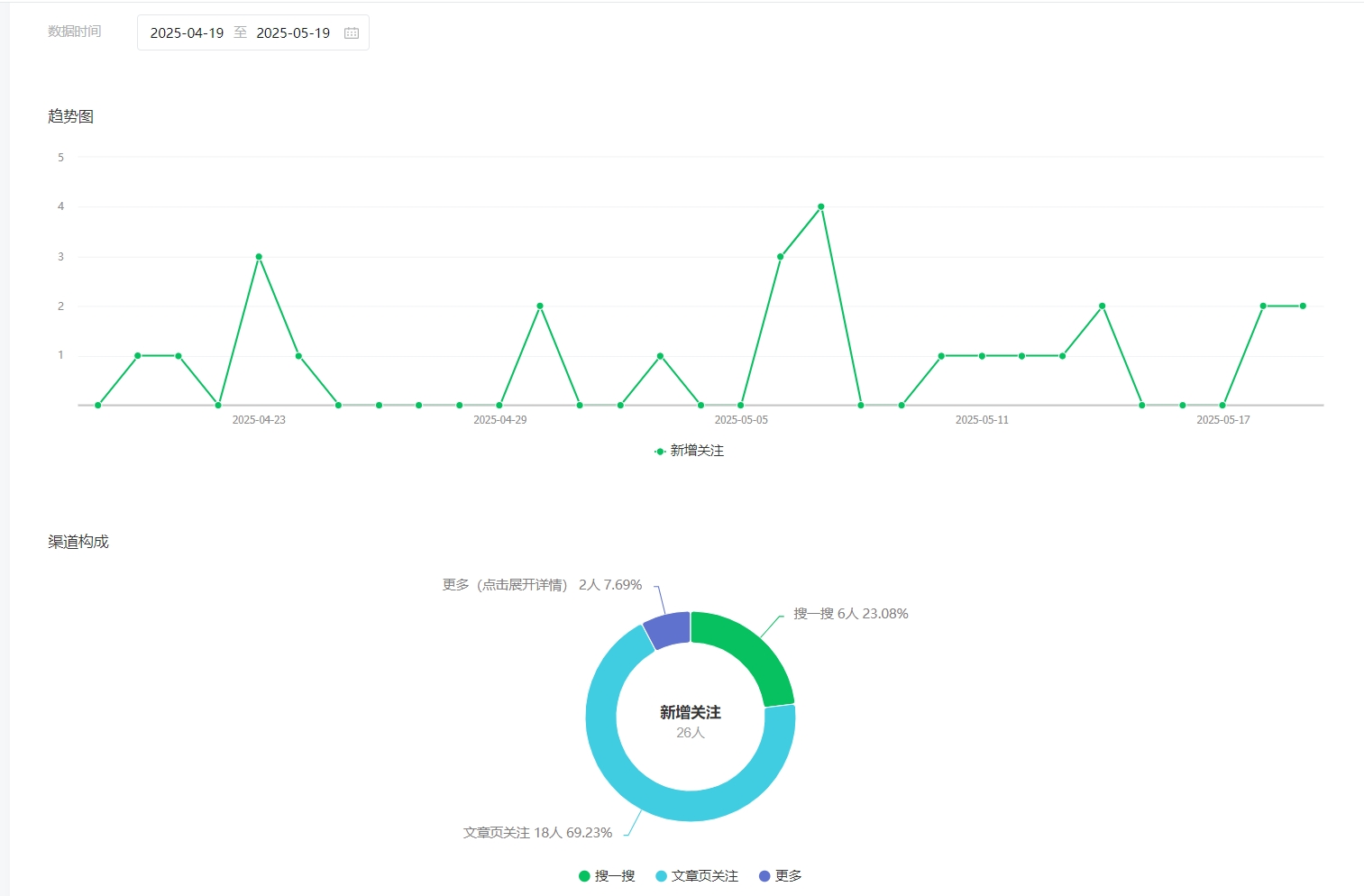
Task: Click the 2025-05-11 x-axis label
Action: pyautogui.click(x=982, y=420)
